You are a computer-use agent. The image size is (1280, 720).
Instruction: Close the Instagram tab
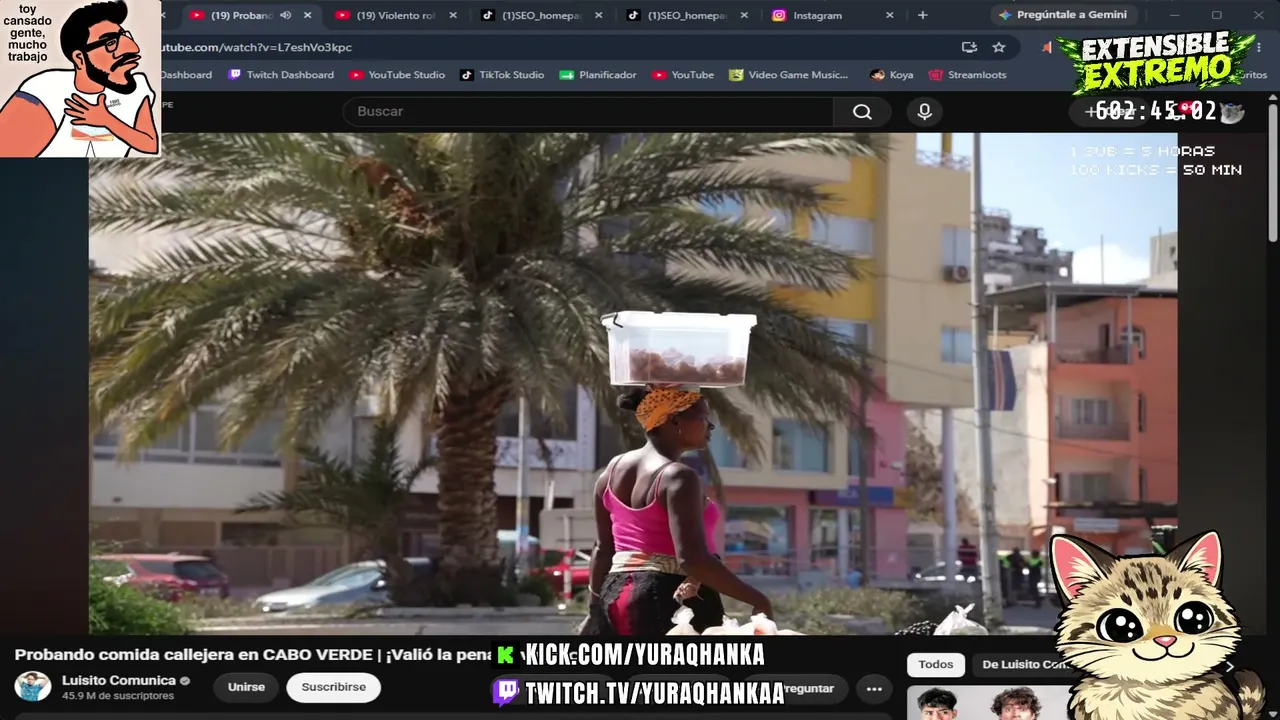pos(890,15)
